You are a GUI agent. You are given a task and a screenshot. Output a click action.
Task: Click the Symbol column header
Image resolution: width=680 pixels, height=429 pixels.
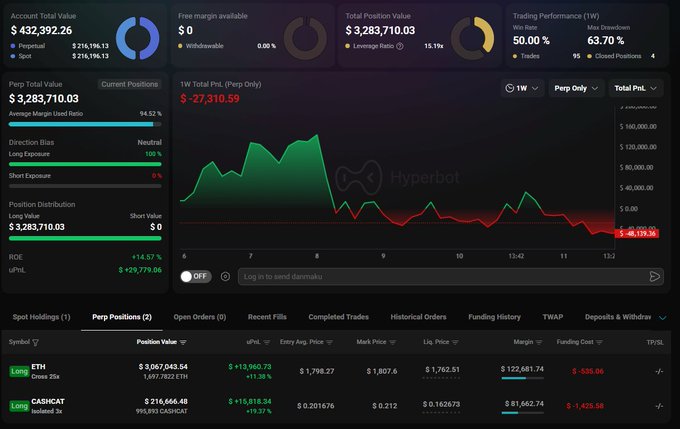[19, 342]
